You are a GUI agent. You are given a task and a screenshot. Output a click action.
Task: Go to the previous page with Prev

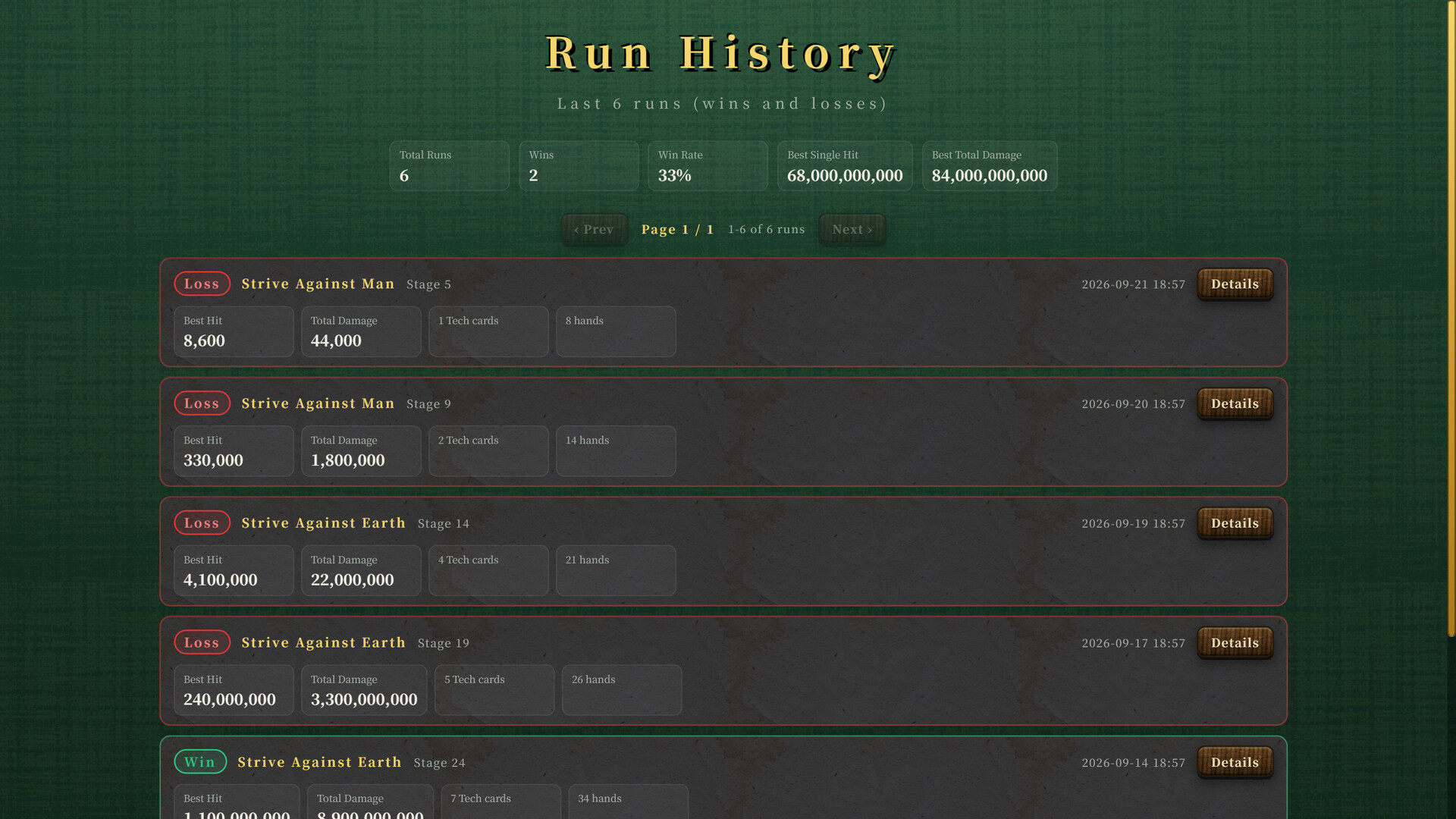tap(594, 230)
